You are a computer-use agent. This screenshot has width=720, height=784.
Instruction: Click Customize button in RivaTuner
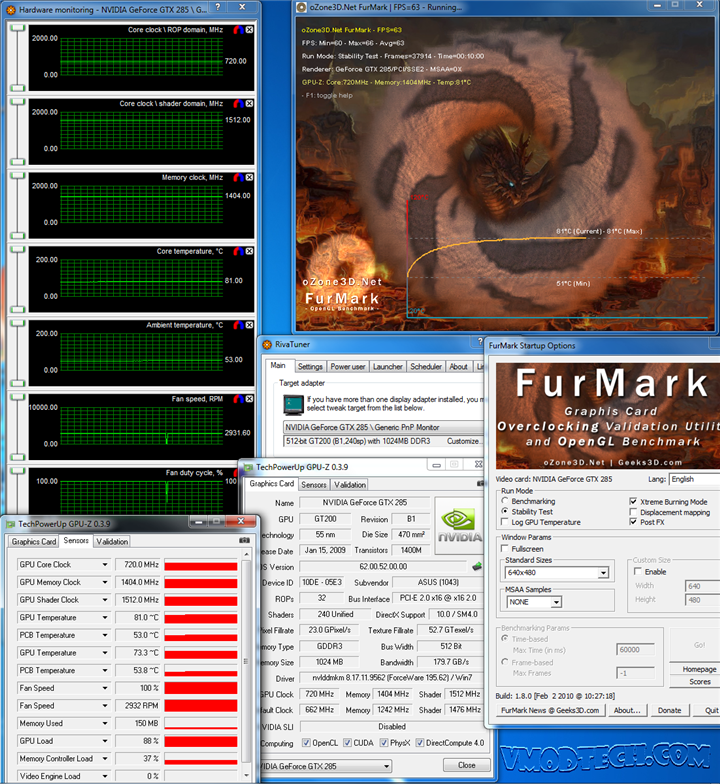tap(463, 441)
